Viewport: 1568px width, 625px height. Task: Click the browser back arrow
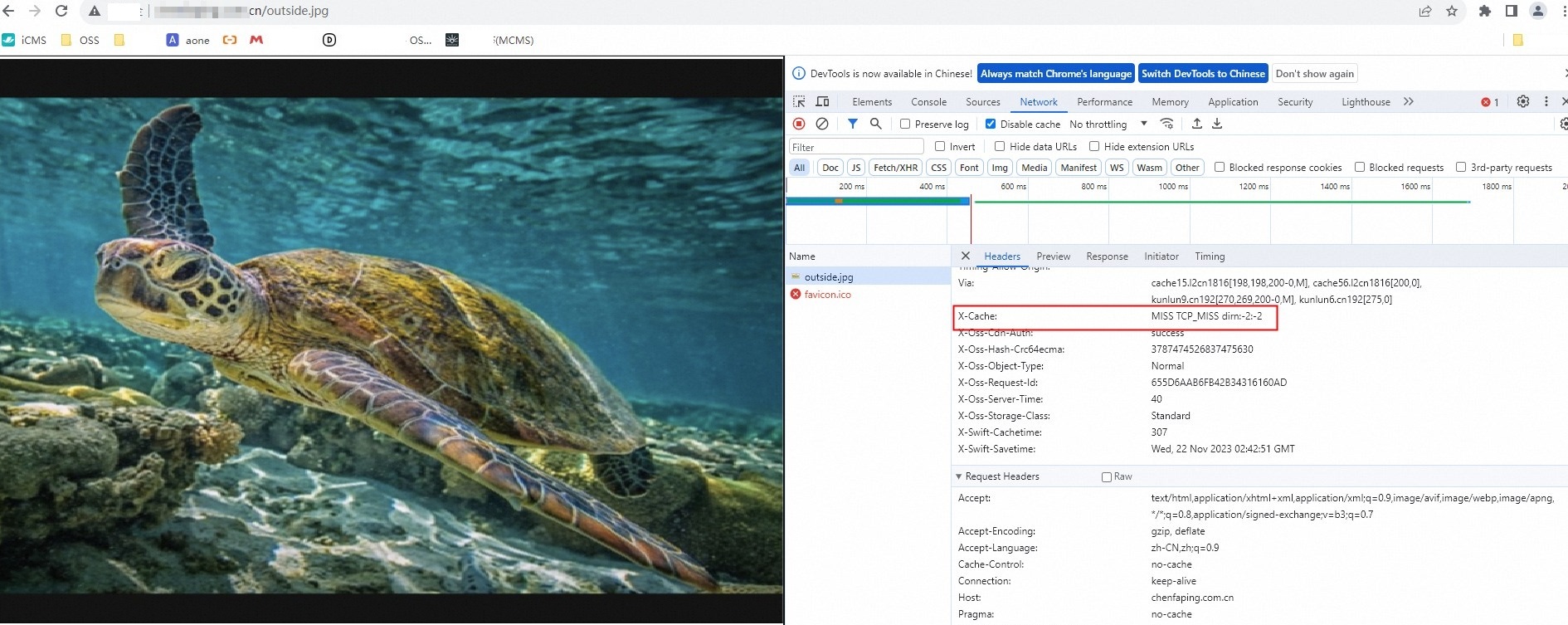point(8,11)
